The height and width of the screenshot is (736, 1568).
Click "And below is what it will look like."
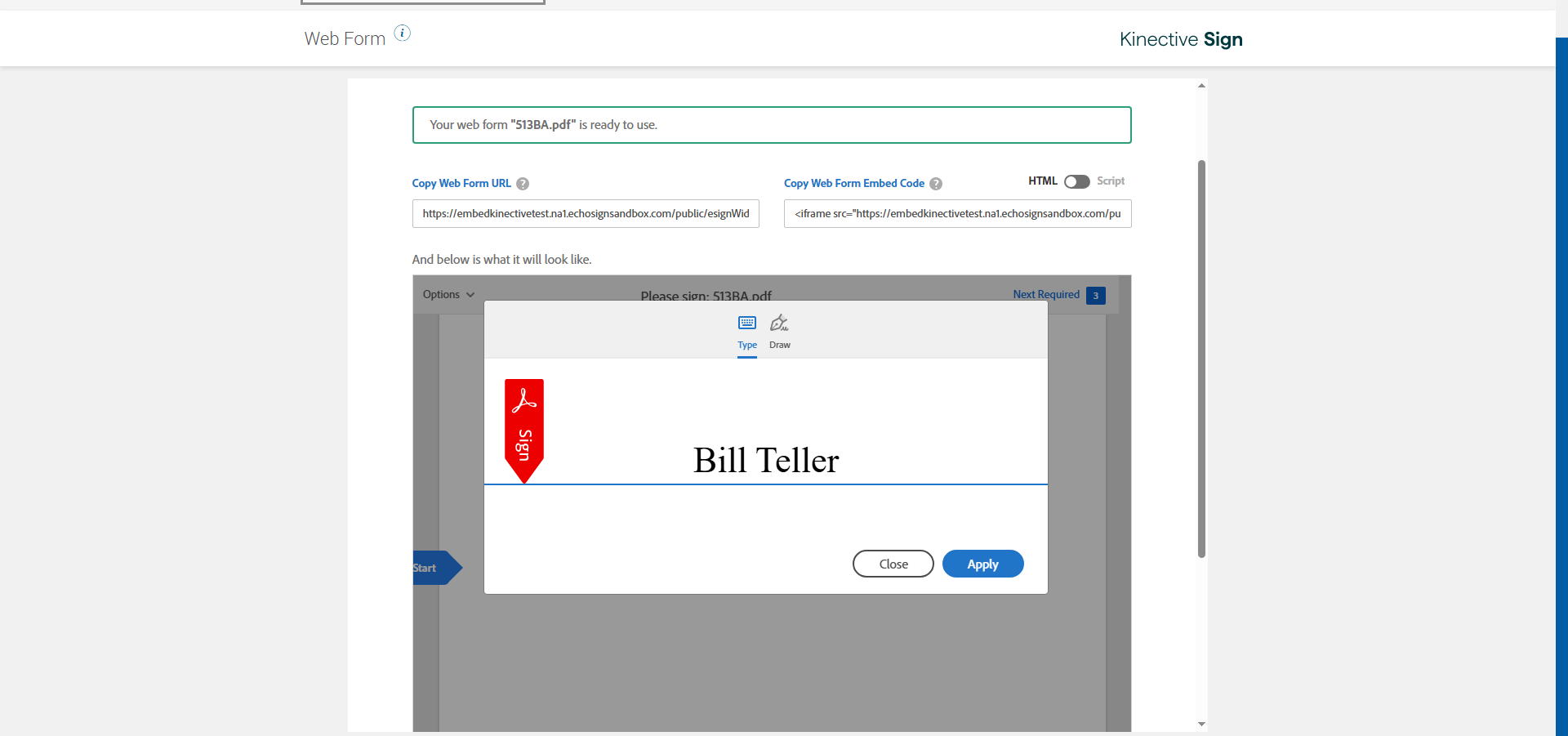tap(502, 260)
